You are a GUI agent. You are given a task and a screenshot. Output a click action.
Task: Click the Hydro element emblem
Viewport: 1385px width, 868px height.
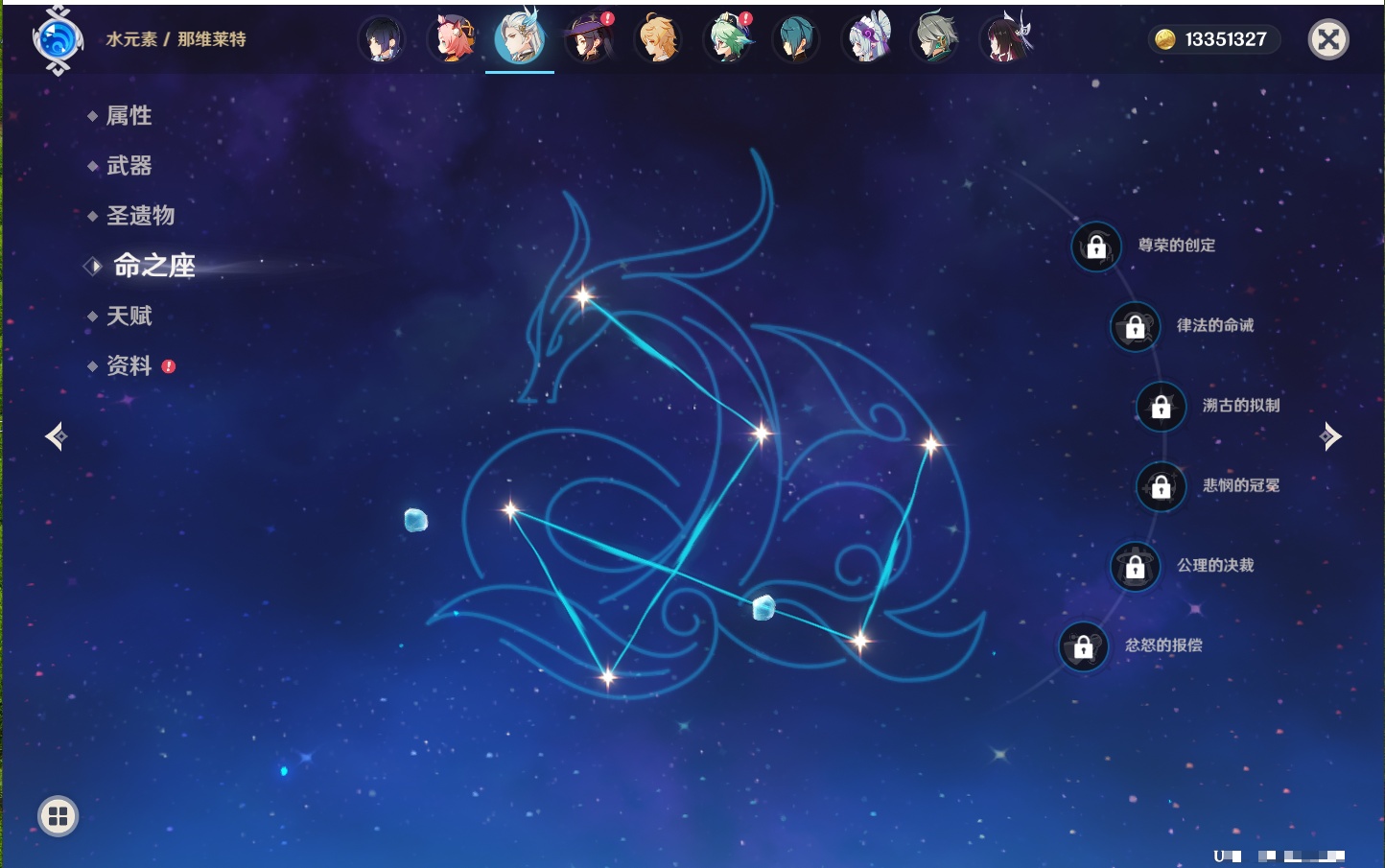click(57, 40)
